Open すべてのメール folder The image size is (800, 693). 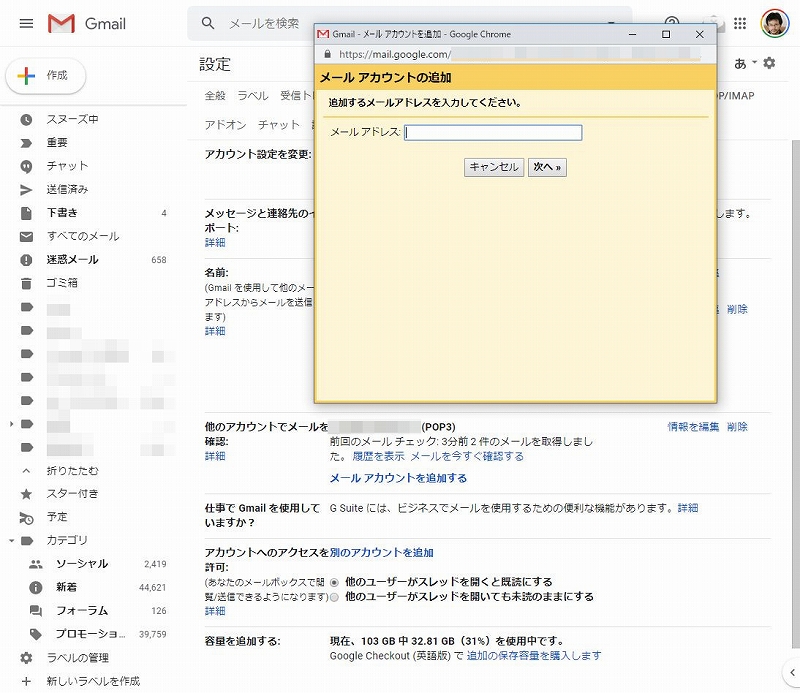(83, 236)
